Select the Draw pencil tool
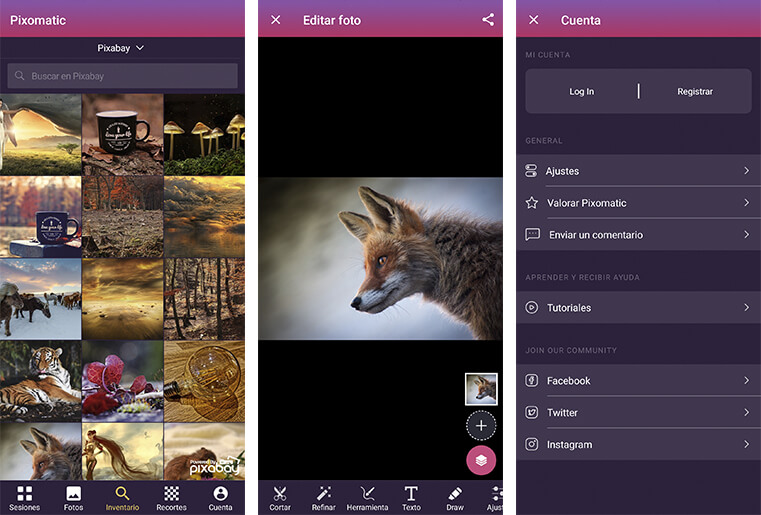Viewport: 761px width, 515px height. pyautogui.click(x=455, y=498)
